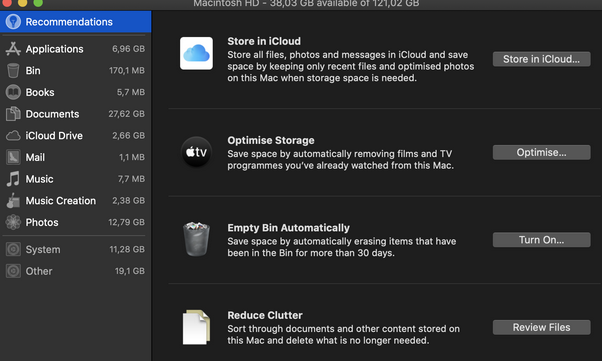This screenshot has height=361, width=602.
Task: Click the Music Creation guitar icon
Action: pos(13,201)
